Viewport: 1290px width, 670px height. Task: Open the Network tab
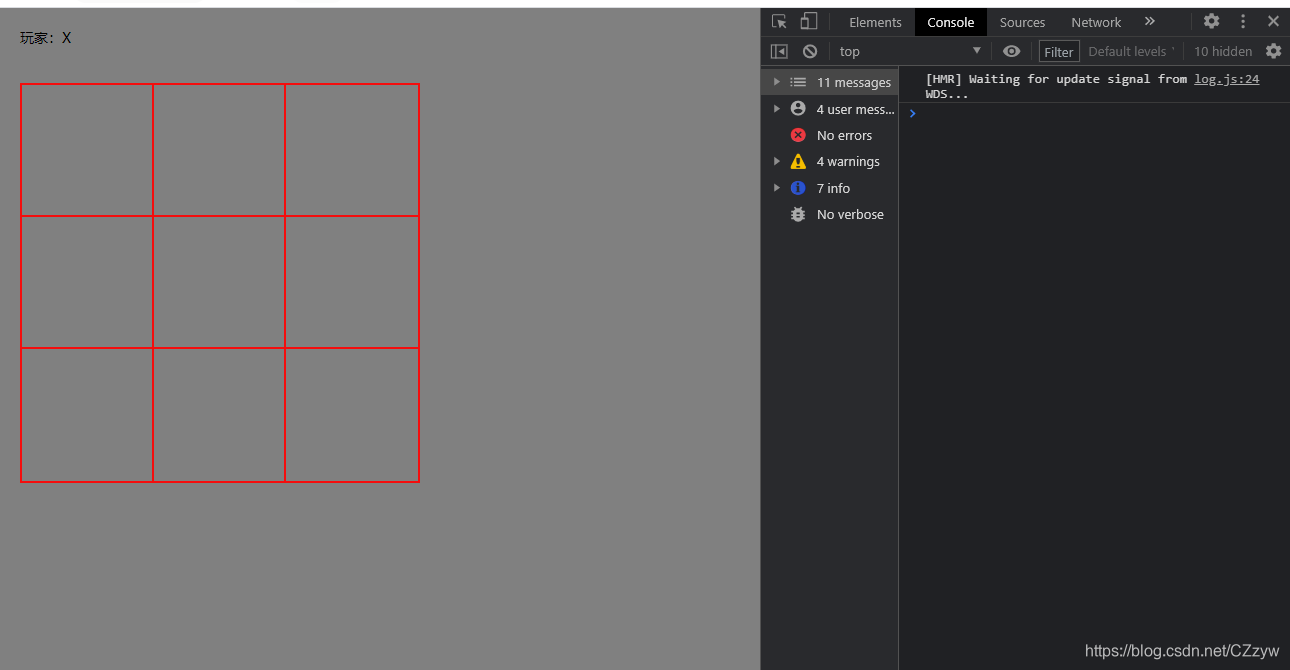(1096, 22)
